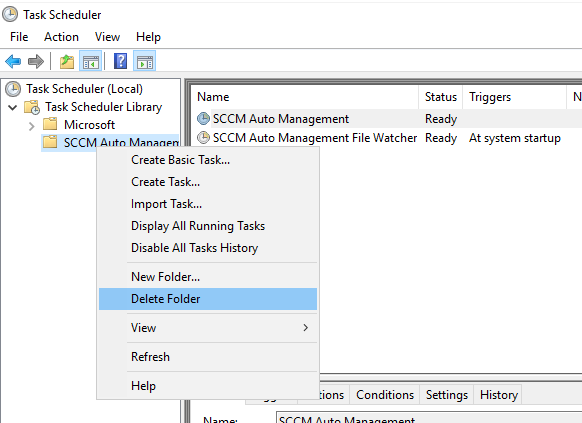The image size is (582, 423).
Task: Click the SCCM Auto Management File Watcher clock icon
Action: [203, 138]
